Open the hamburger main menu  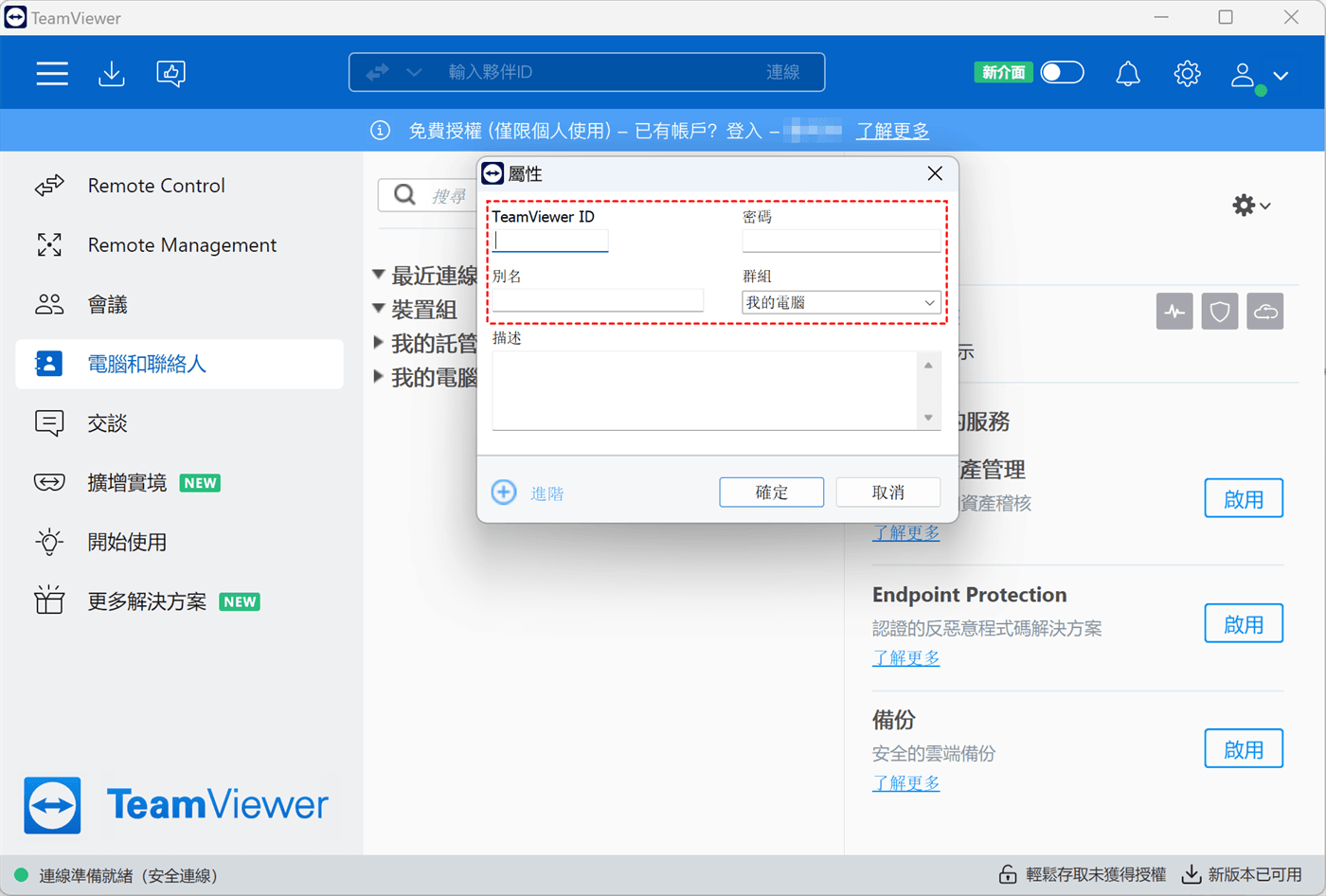[x=52, y=73]
